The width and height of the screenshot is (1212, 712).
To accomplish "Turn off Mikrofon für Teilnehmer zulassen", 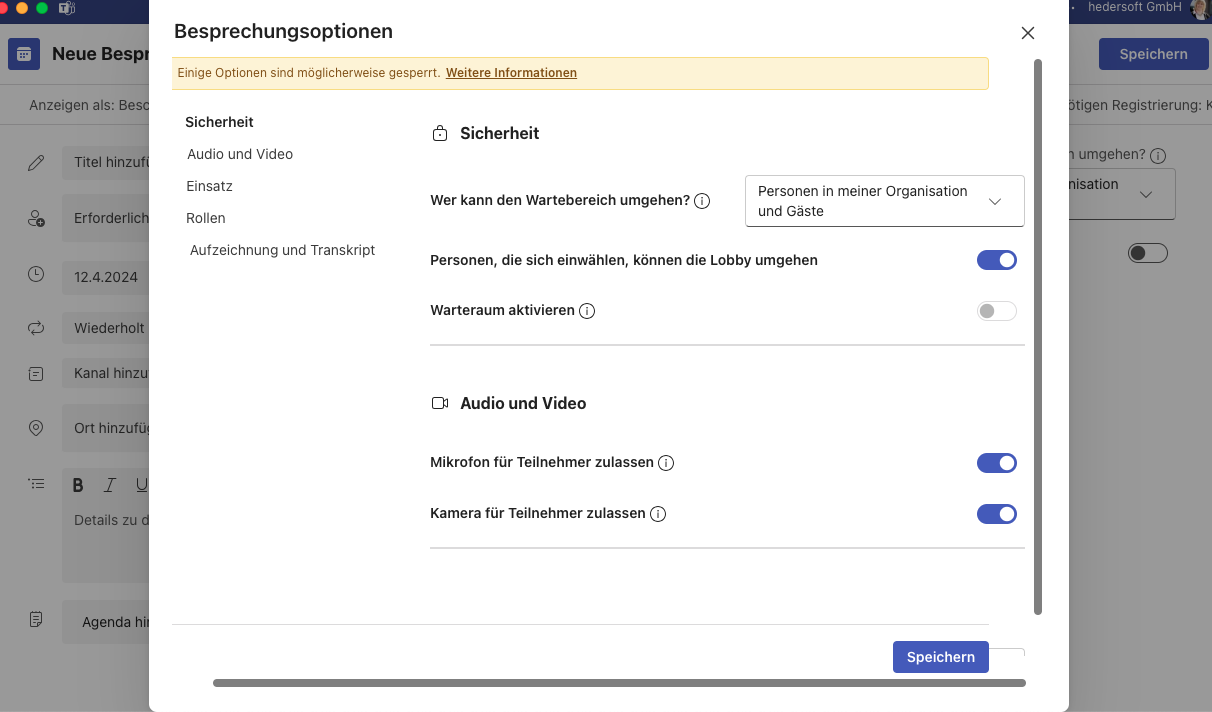I will (x=997, y=463).
